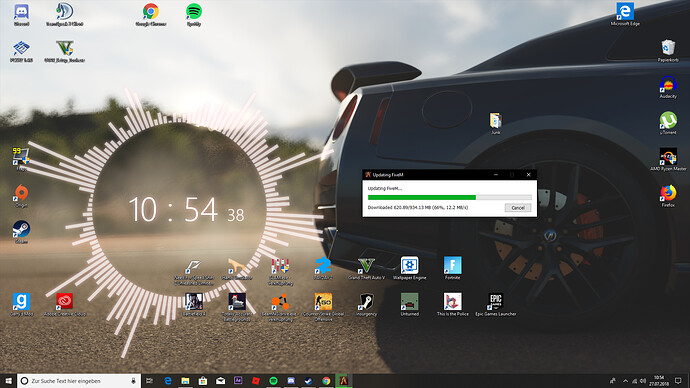Open the Steam desktop shortcut
This screenshot has width=690, height=388.
click(21, 232)
